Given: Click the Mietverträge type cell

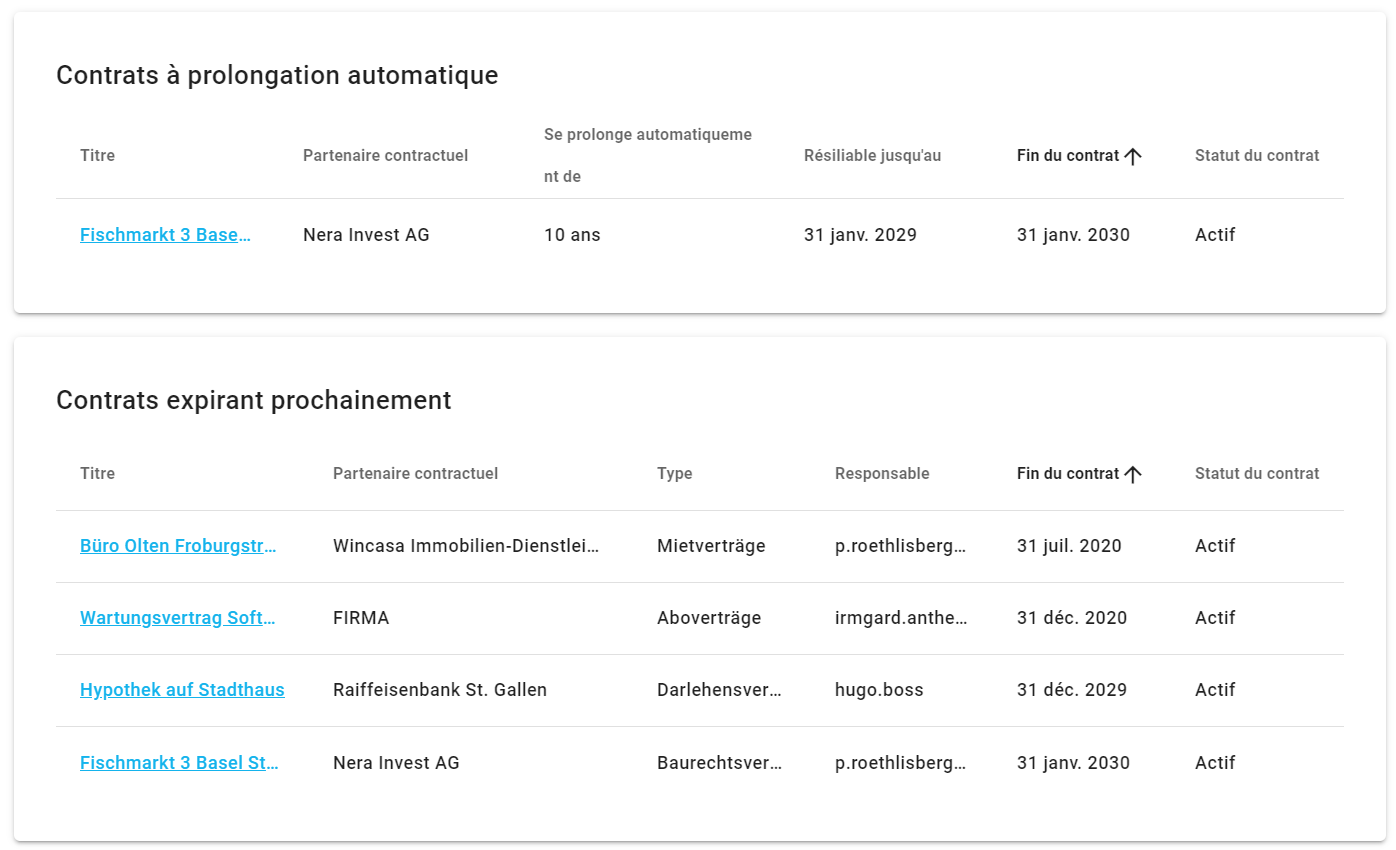Looking at the screenshot, I should pos(711,546).
